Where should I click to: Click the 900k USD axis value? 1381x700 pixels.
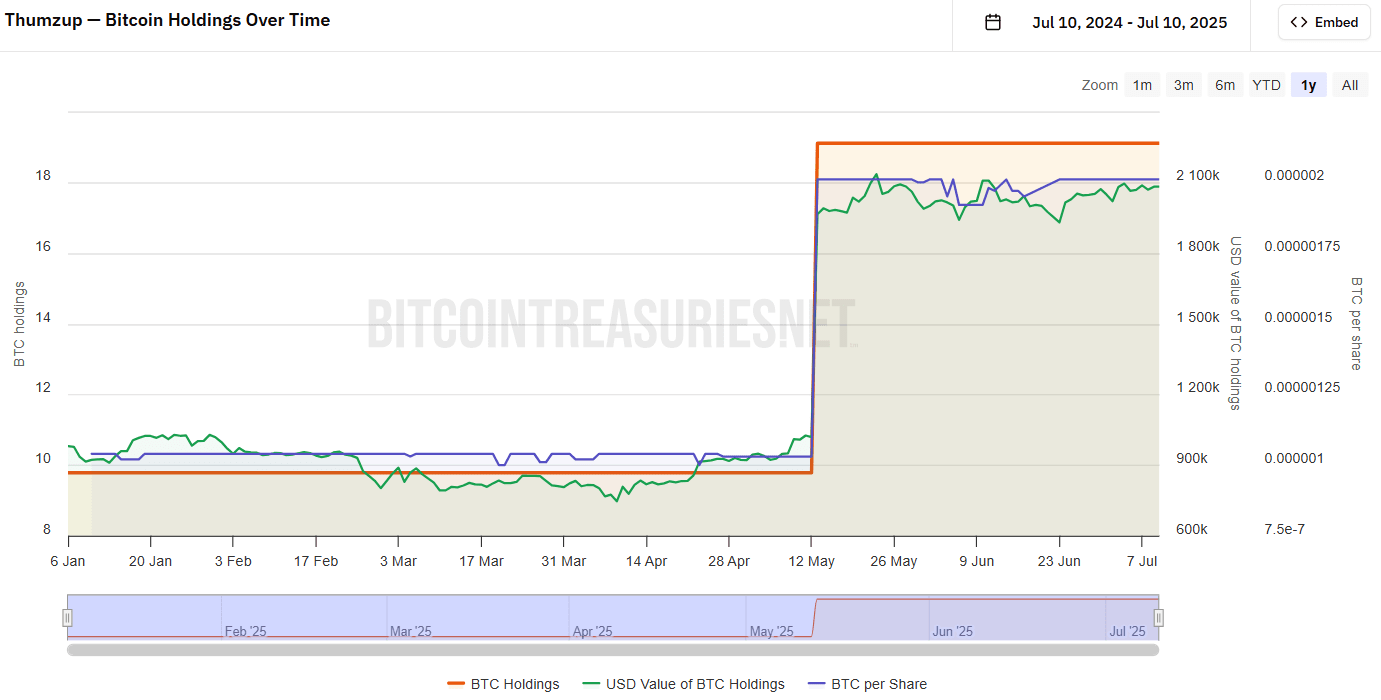1191,458
